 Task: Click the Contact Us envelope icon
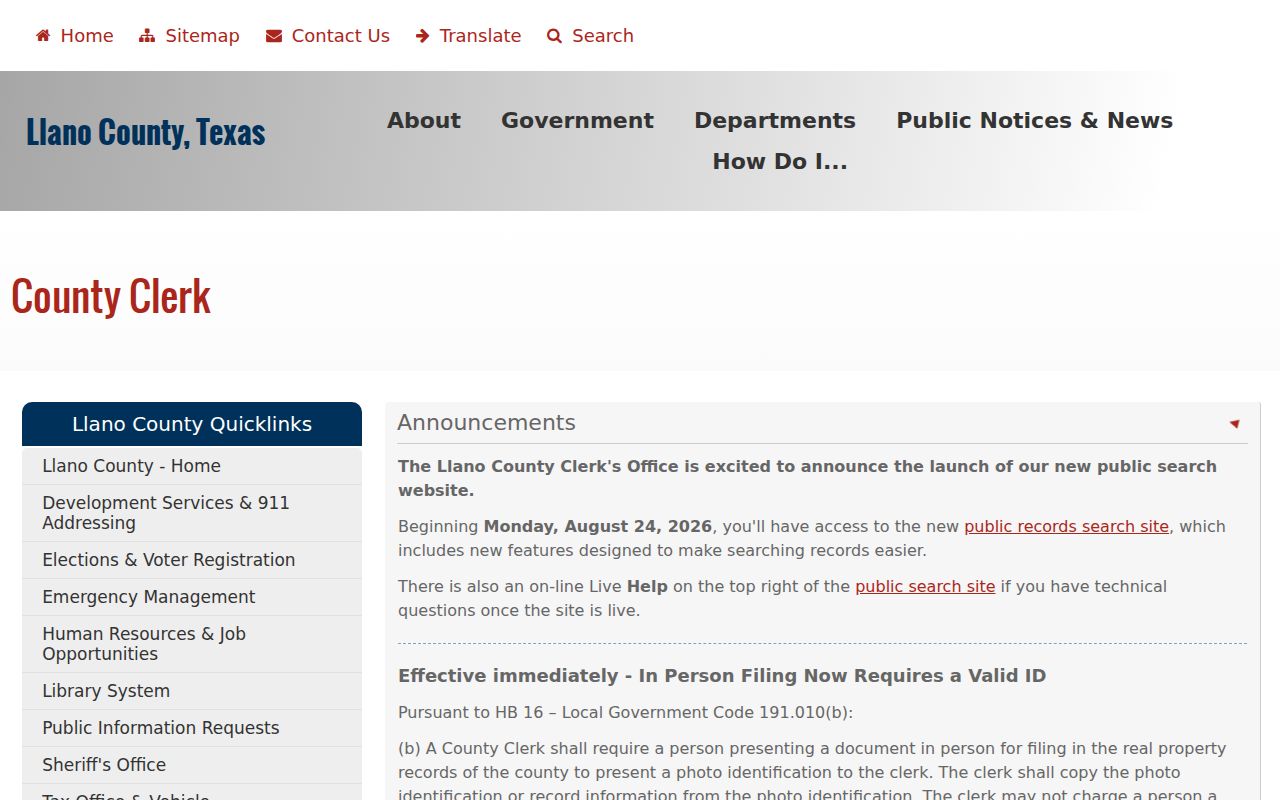coord(274,36)
